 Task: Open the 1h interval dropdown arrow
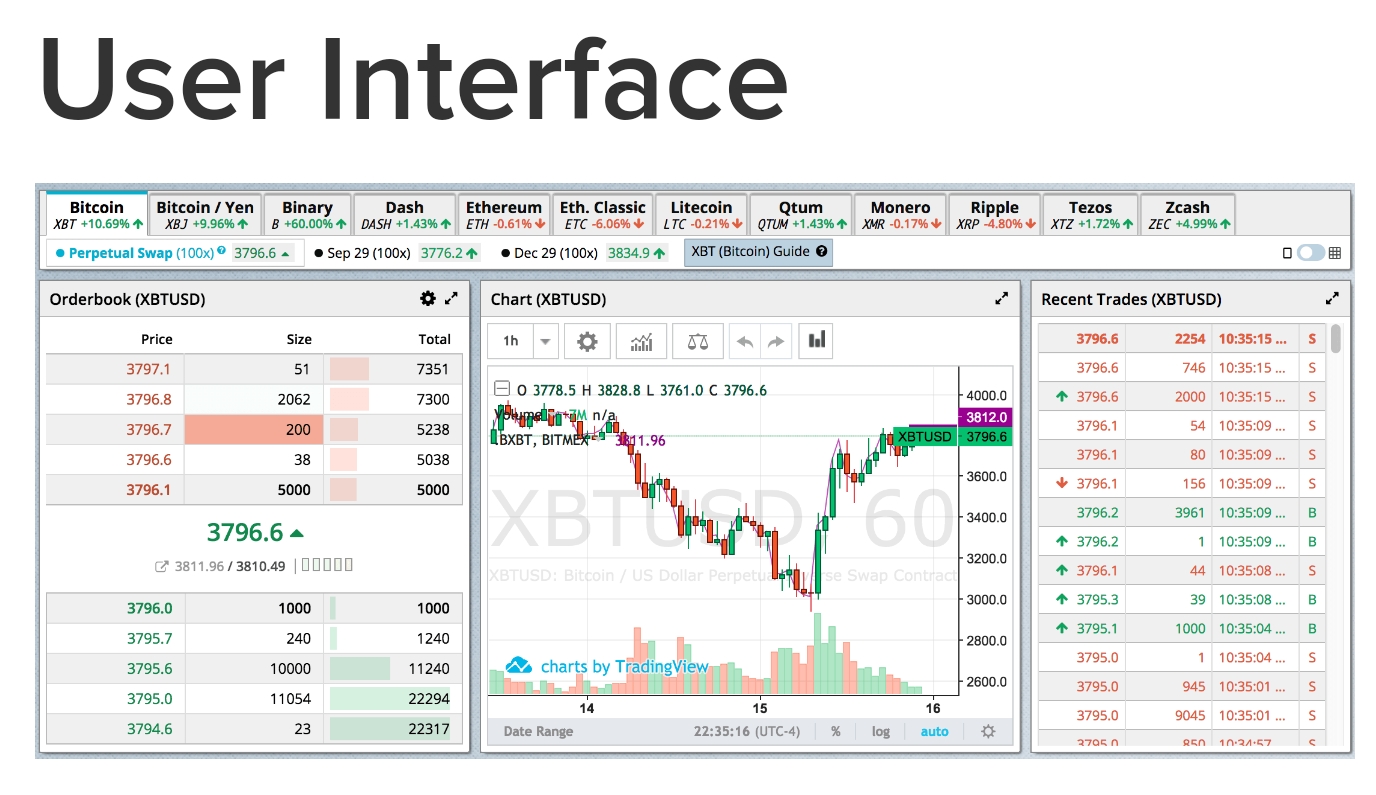point(545,341)
